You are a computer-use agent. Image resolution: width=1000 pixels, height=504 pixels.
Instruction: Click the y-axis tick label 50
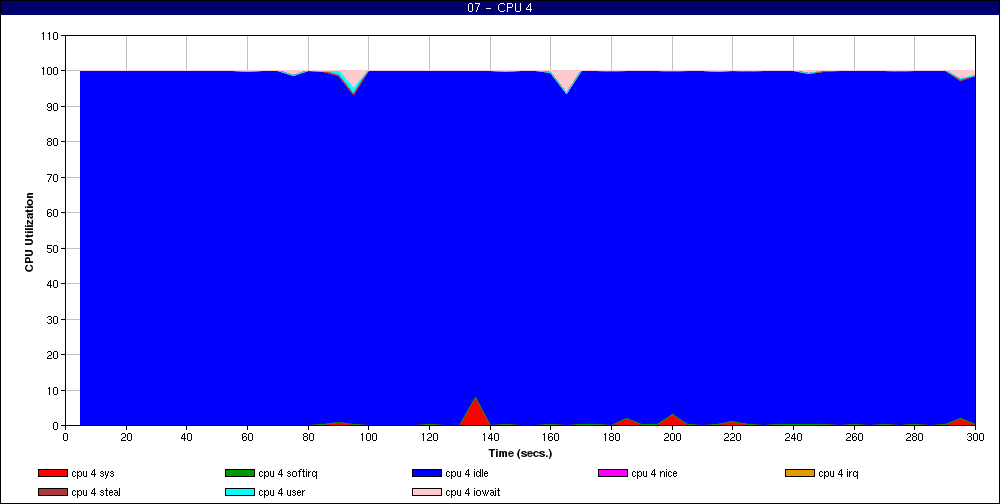[53, 248]
